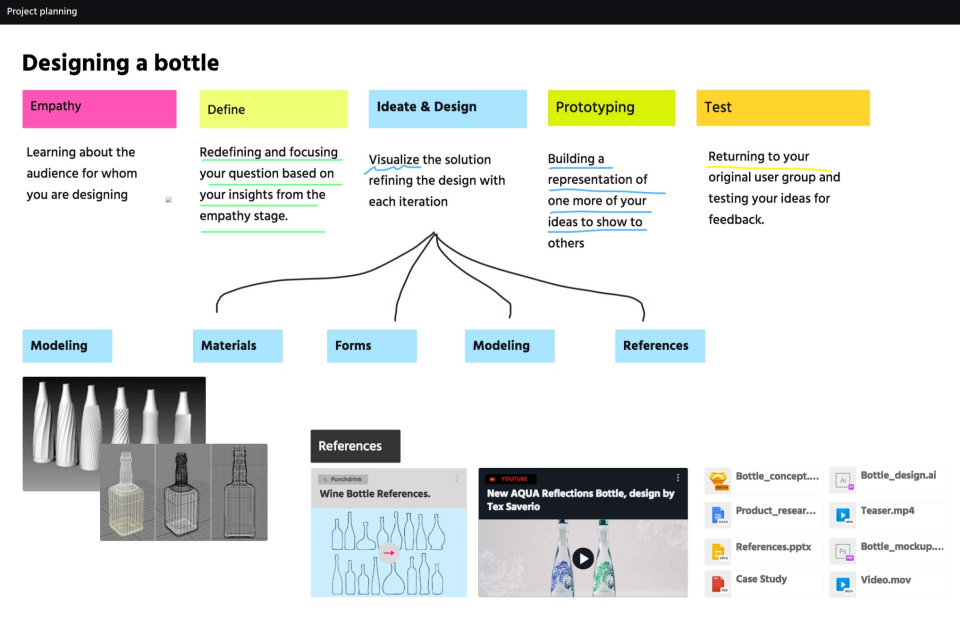Select the pink Empathy sticky note
Screen dimensions: 960x618
99,108
